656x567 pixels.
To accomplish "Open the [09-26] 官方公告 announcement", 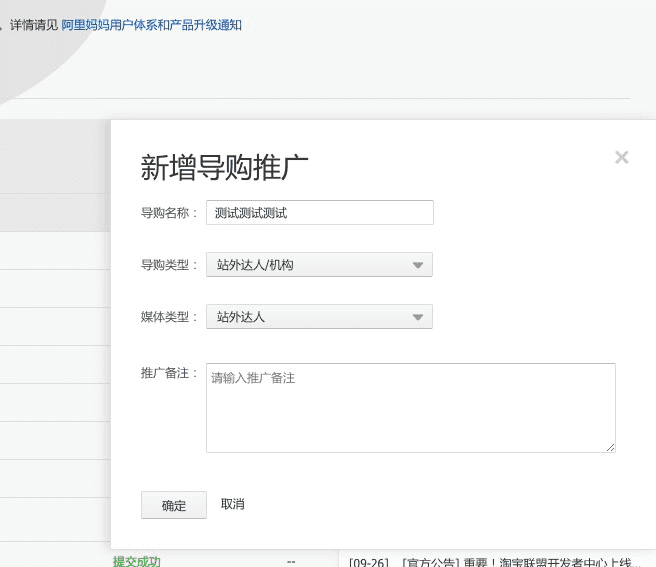I will pos(495,562).
